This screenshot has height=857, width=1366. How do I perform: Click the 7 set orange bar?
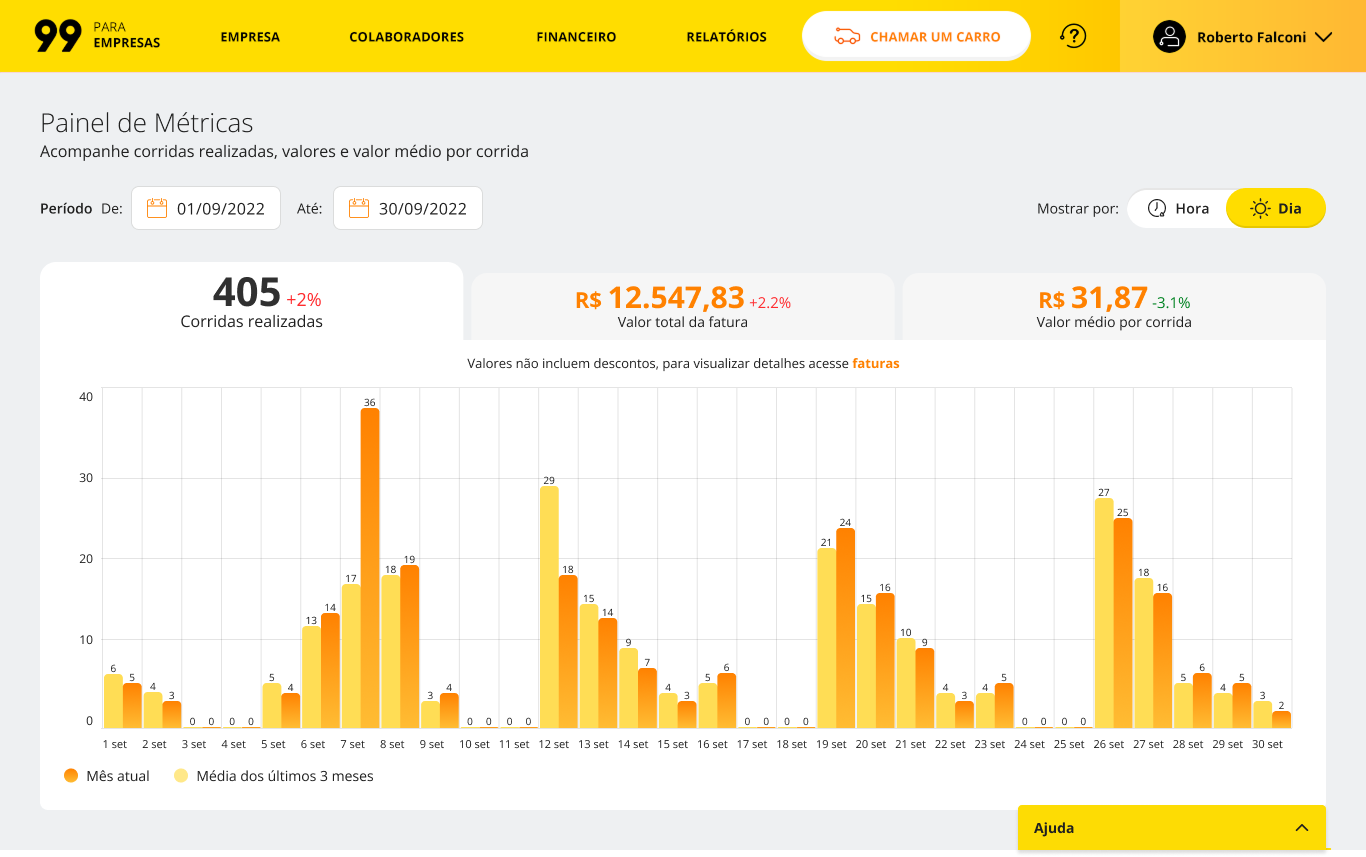[x=370, y=568]
